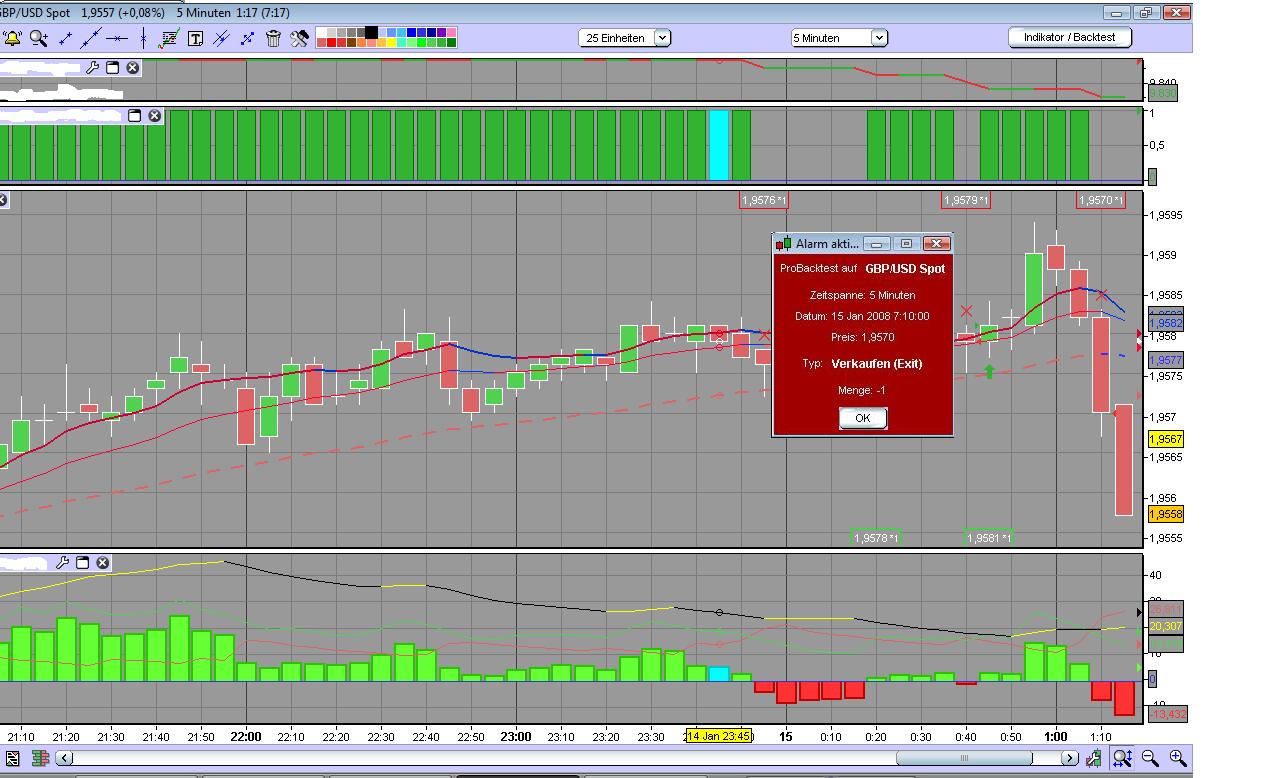1280x778 pixels.
Task: Open the hammer and wrench settings tool
Action: click(299, 38)
